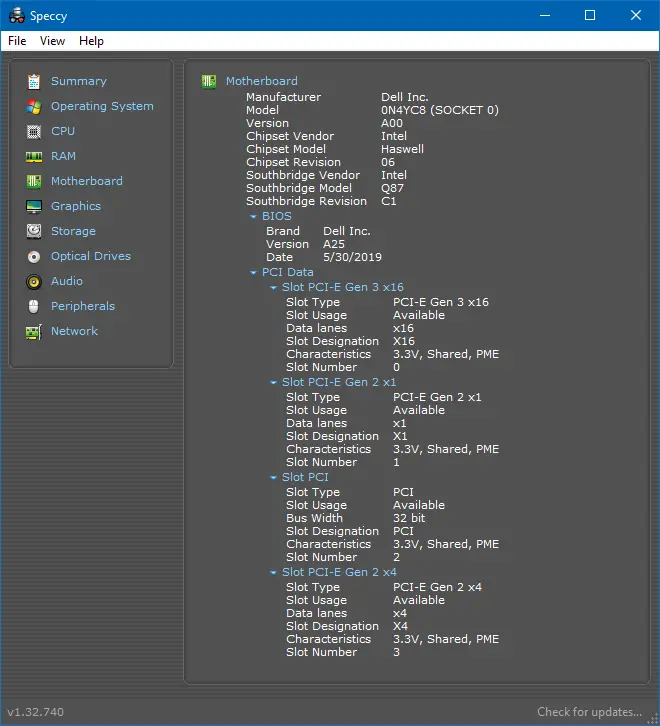The width and height of the screenshot is (660, 726).
Task: Select Southbridge Revision value C1
Action: [x=389, y=201]
